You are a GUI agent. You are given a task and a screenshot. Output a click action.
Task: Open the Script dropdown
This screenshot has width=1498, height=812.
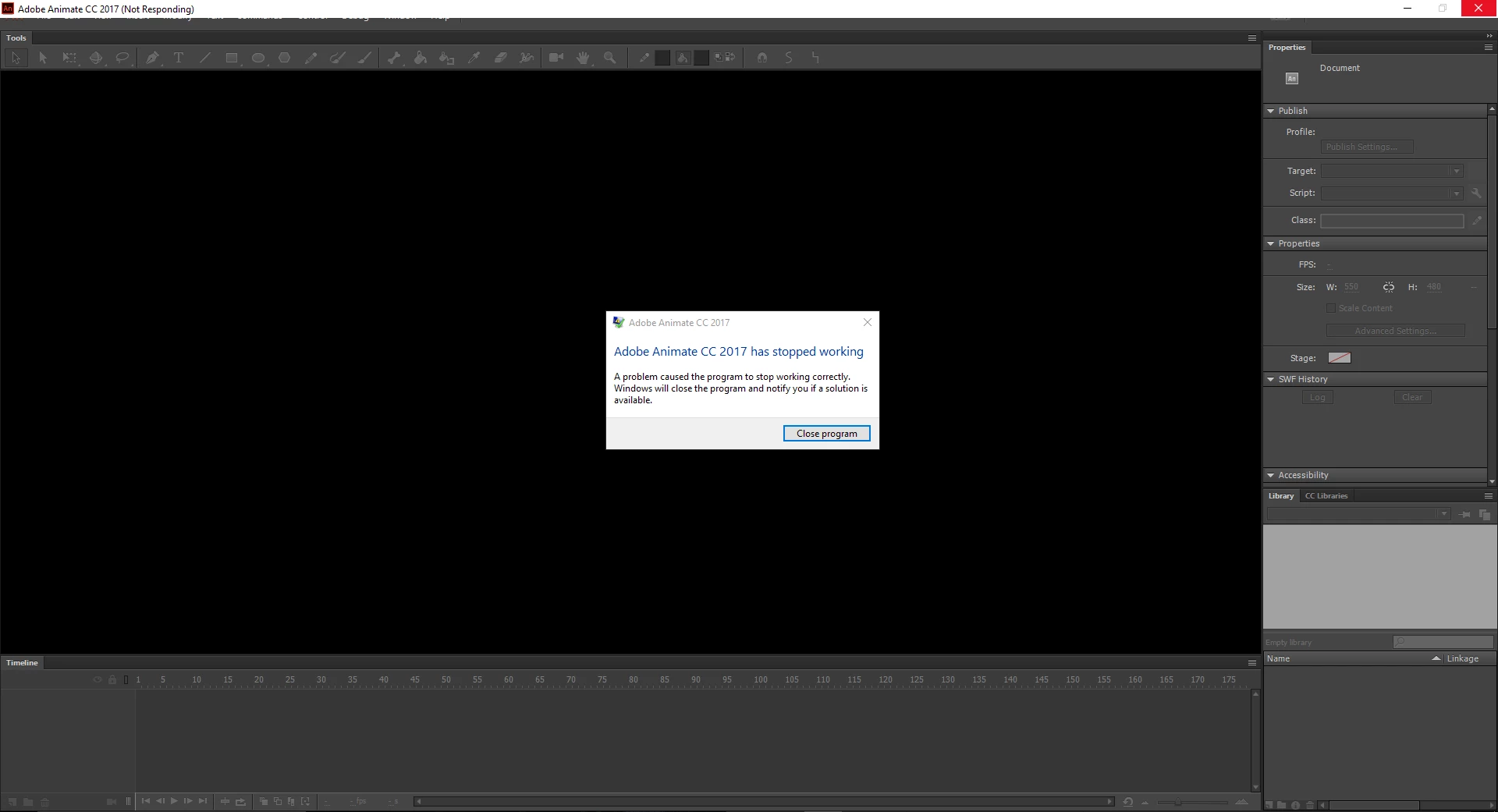click(1392, 193)
